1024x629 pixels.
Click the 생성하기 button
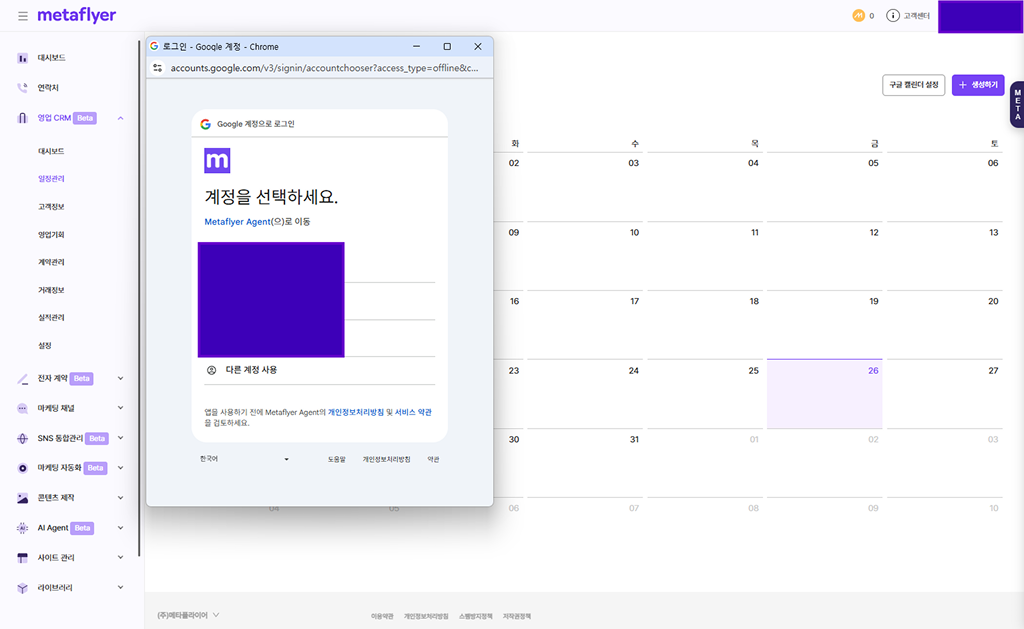pos(977,86)
